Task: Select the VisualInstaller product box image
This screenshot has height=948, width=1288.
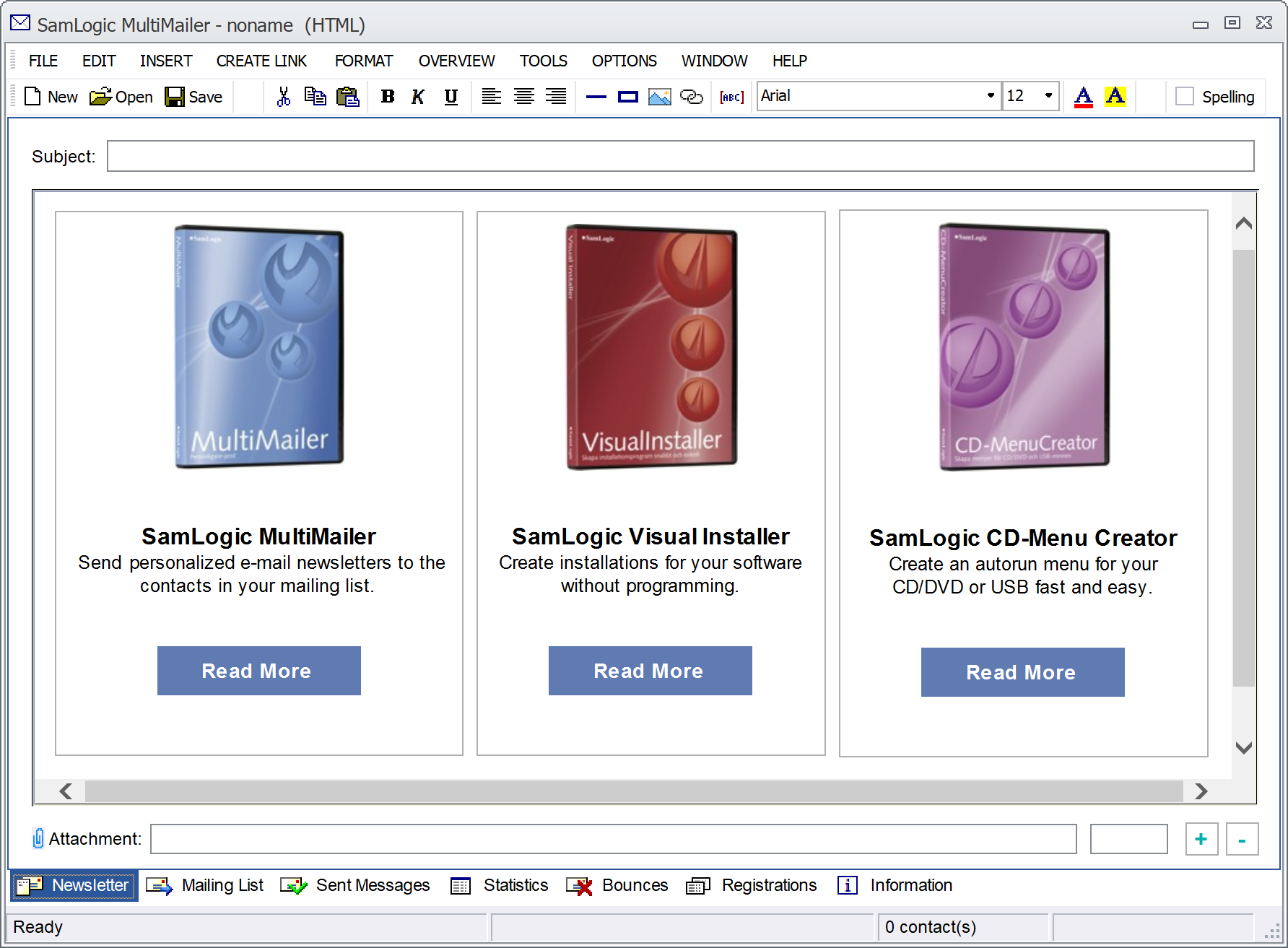Action: point(651,347)
